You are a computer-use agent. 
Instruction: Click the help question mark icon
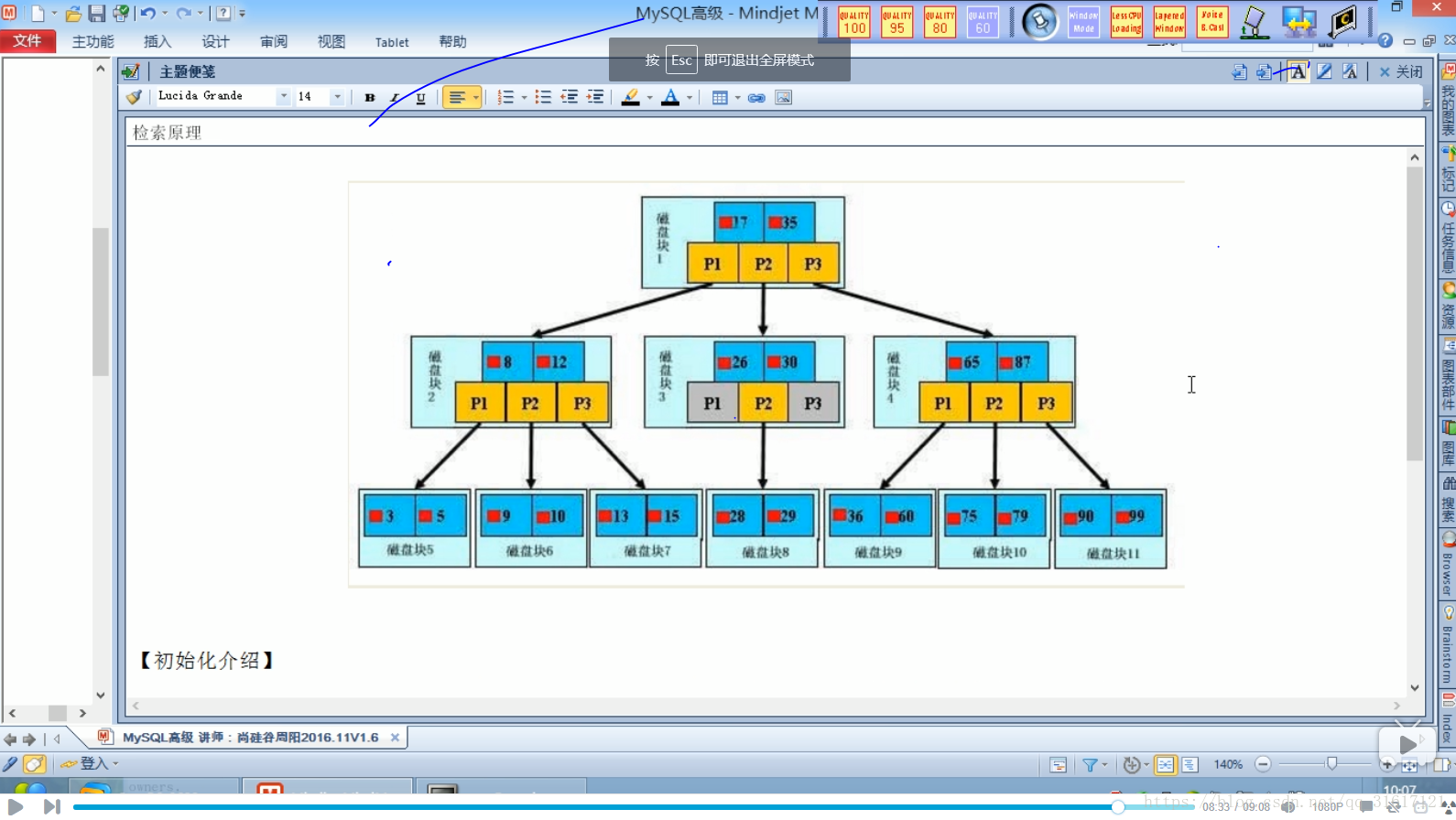pos(1385,41)
